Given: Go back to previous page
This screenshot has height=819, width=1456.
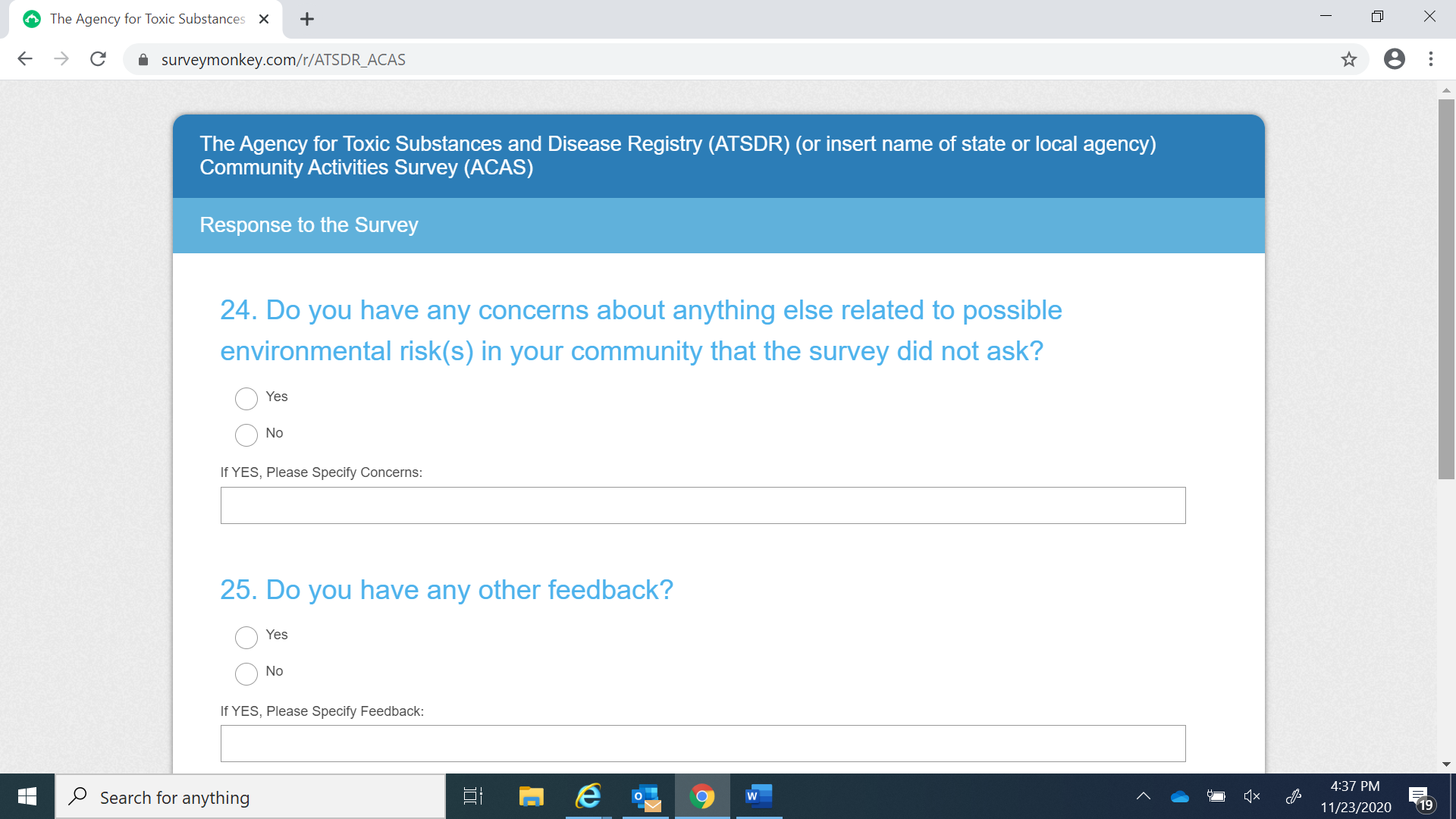Looking at the screenshot, I should point(25,59).
